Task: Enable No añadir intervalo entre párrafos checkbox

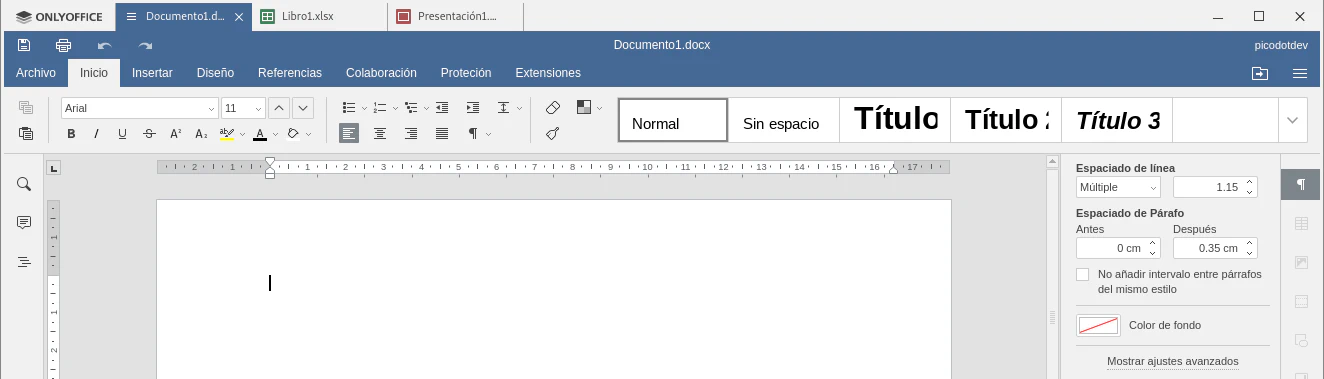Action: (1082, 274)
